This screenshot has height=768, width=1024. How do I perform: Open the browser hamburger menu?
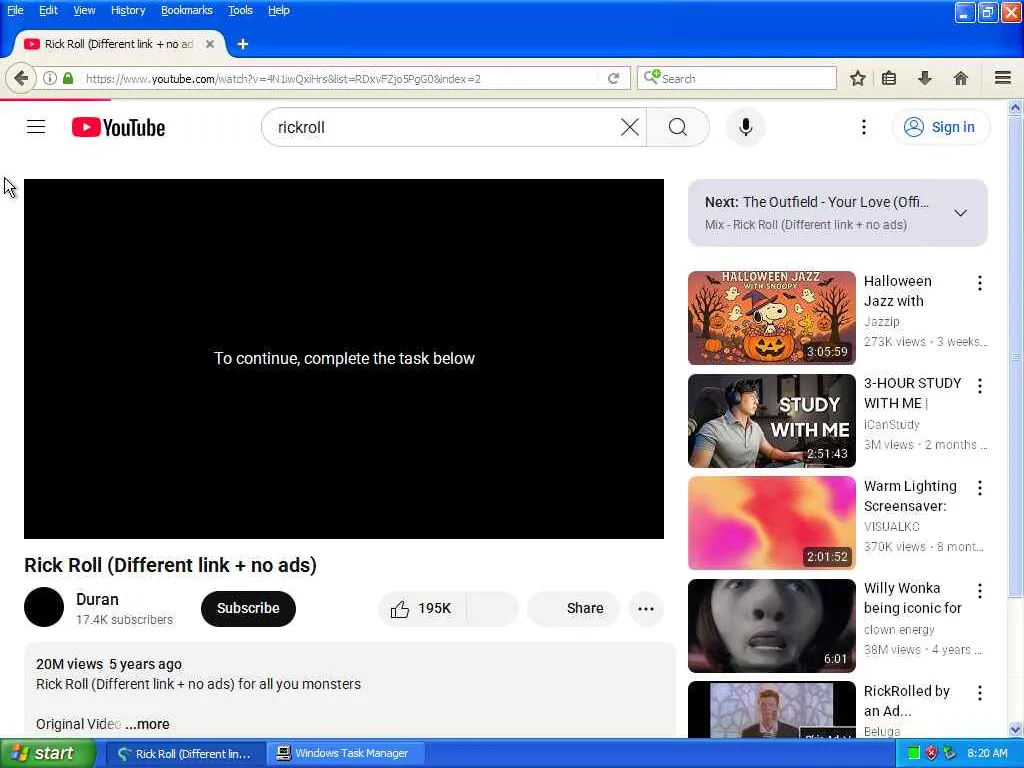click(x=1003, y=78)
